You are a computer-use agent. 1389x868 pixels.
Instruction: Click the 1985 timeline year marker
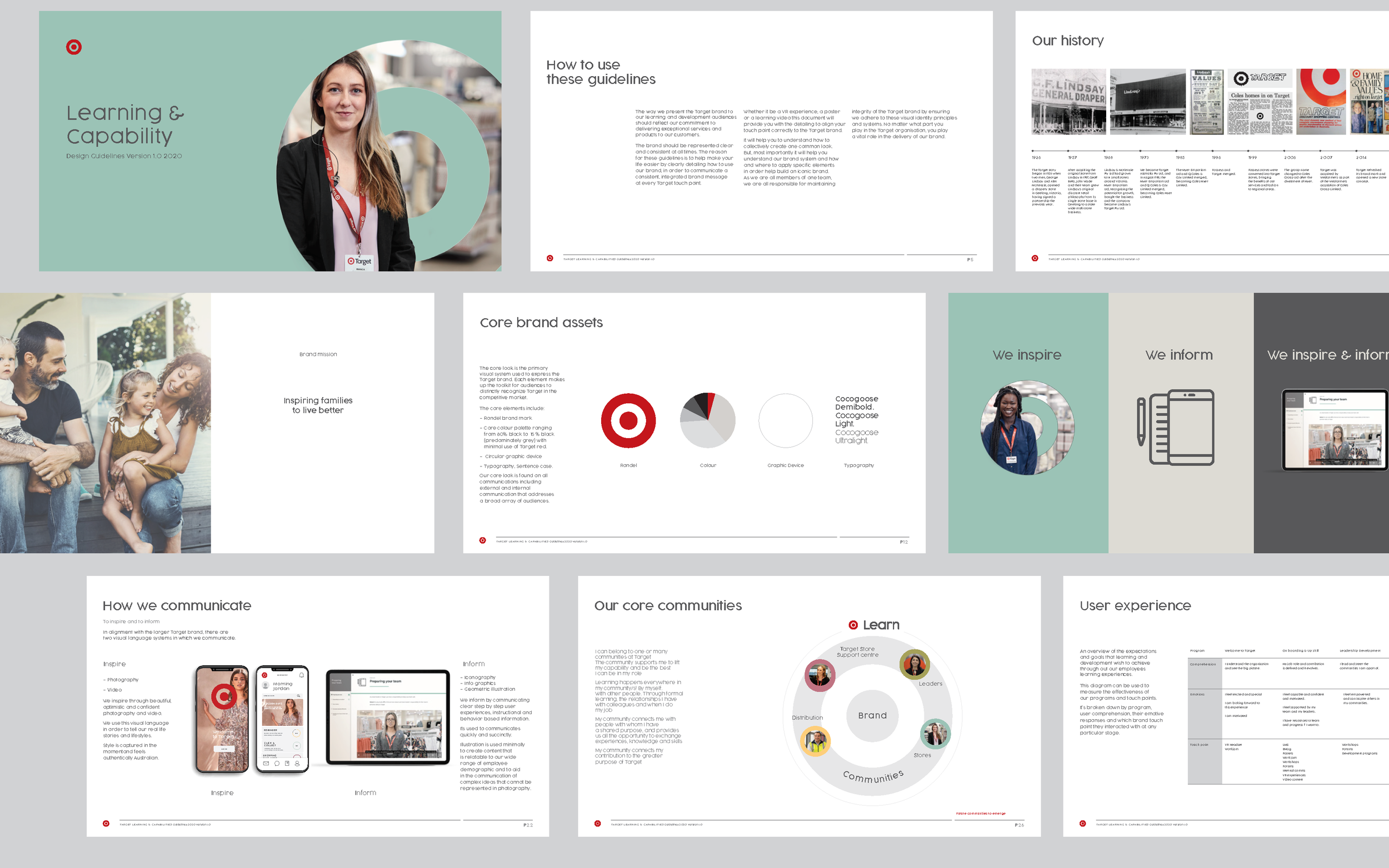pos(1180,157)
